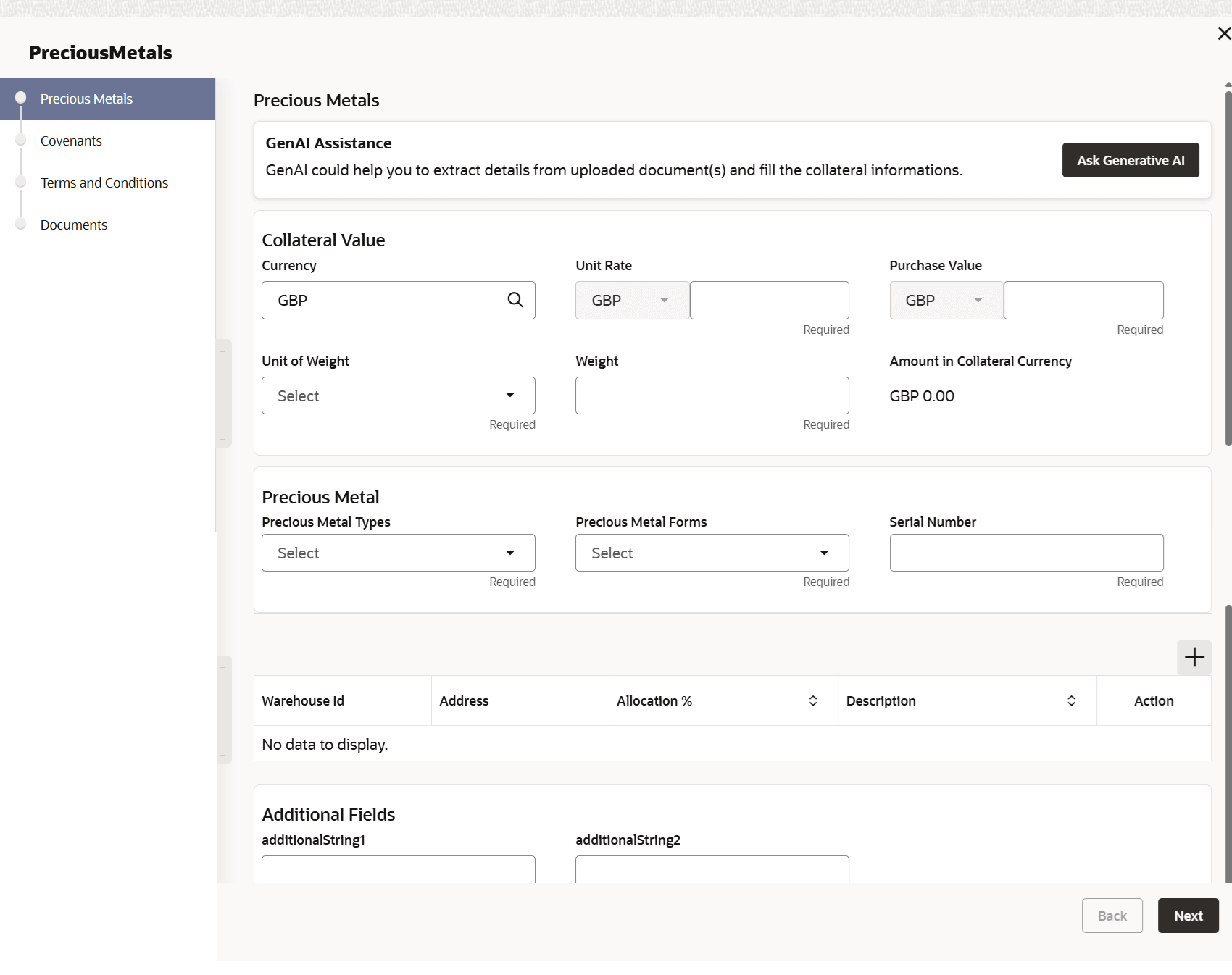The image size is (1232, 975).
Task: Click the Weight input field
Action: pyautogui.click(x=712, y=396)
